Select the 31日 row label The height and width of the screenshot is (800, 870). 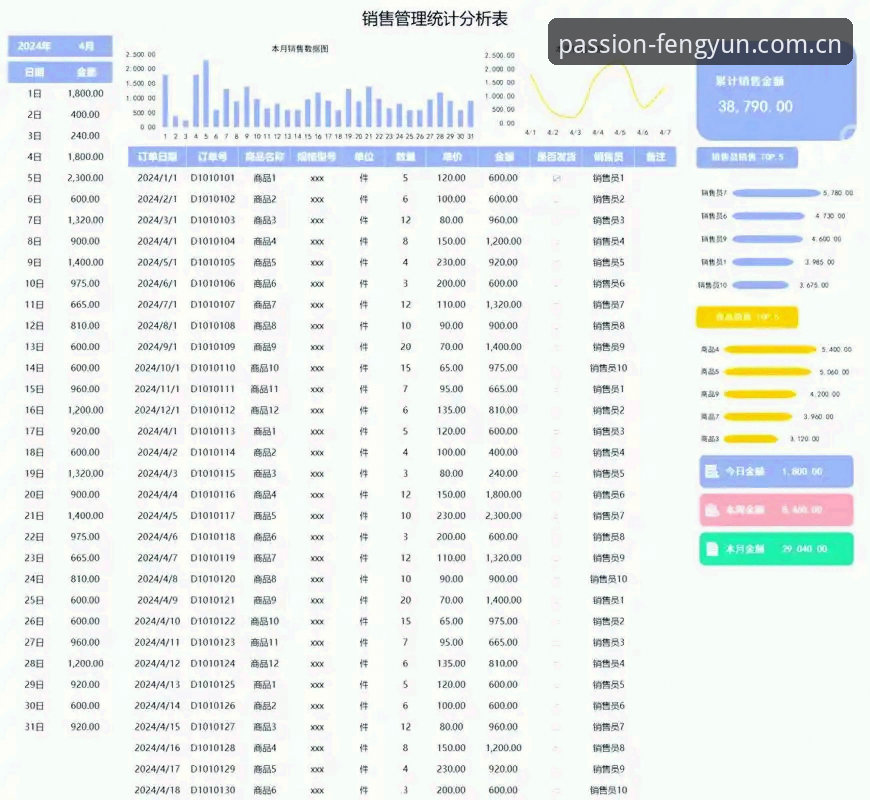[x=34, y=727]
